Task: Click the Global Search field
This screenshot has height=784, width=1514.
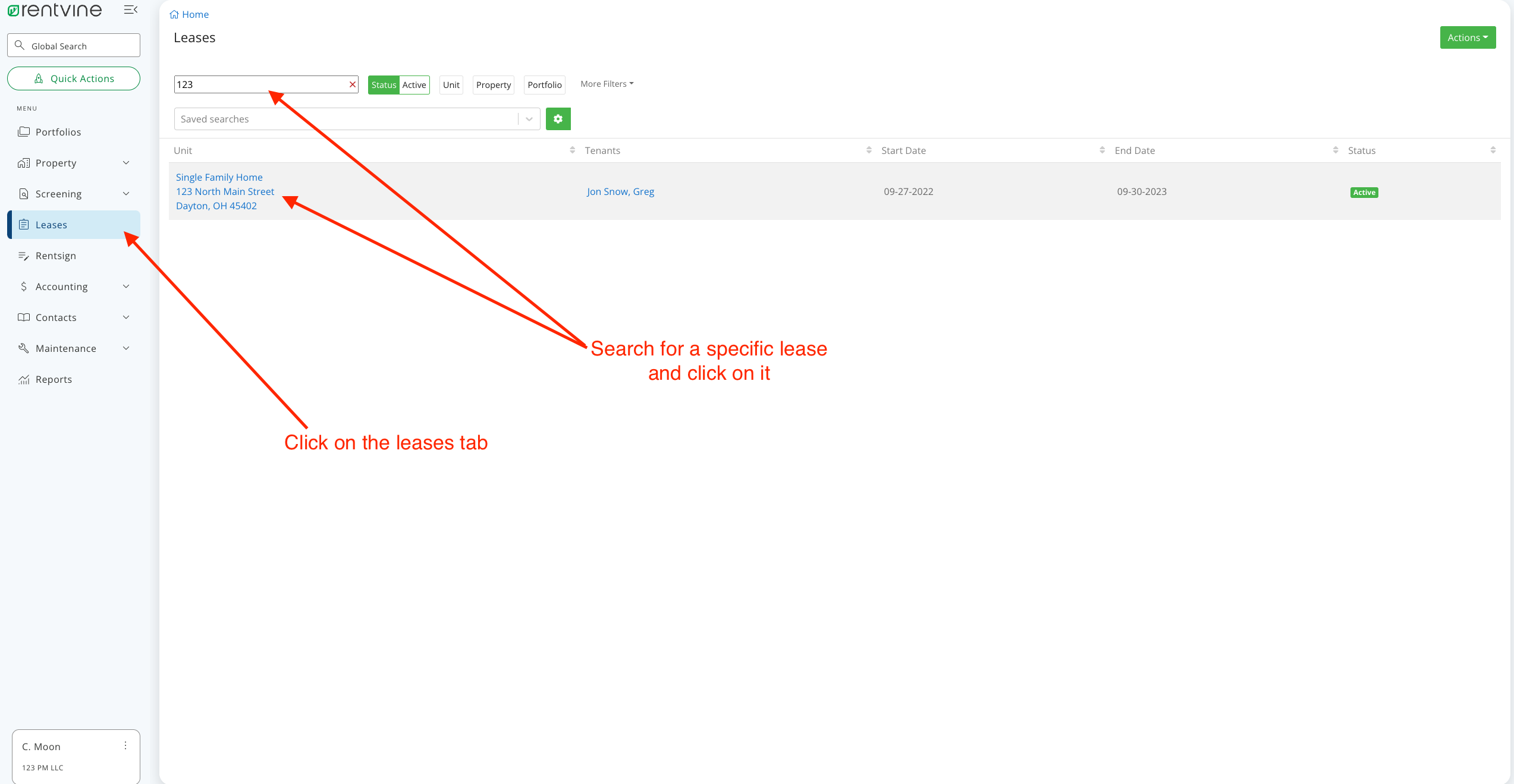Action: 74,46
